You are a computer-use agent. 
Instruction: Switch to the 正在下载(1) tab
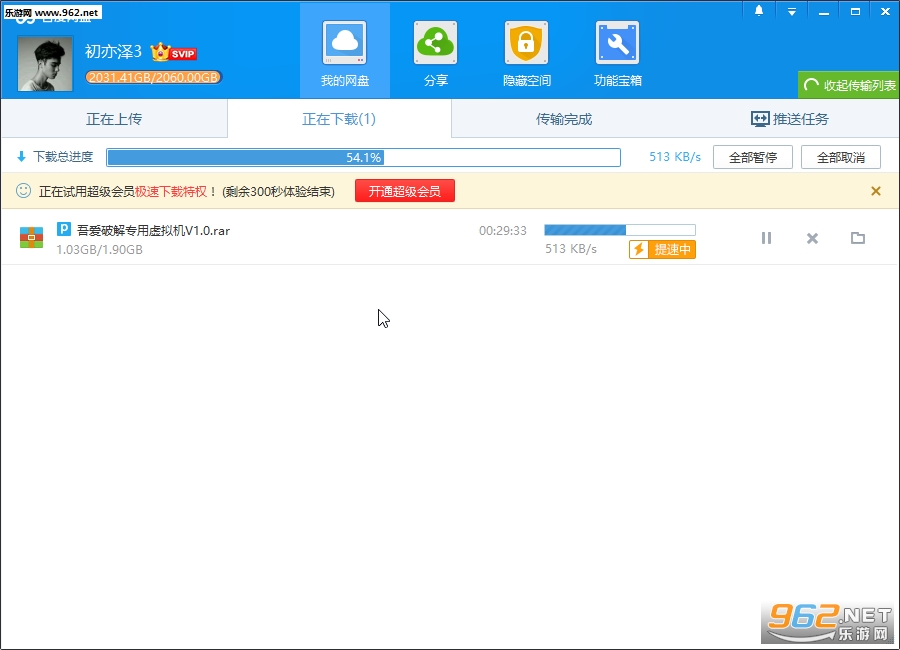339,119
